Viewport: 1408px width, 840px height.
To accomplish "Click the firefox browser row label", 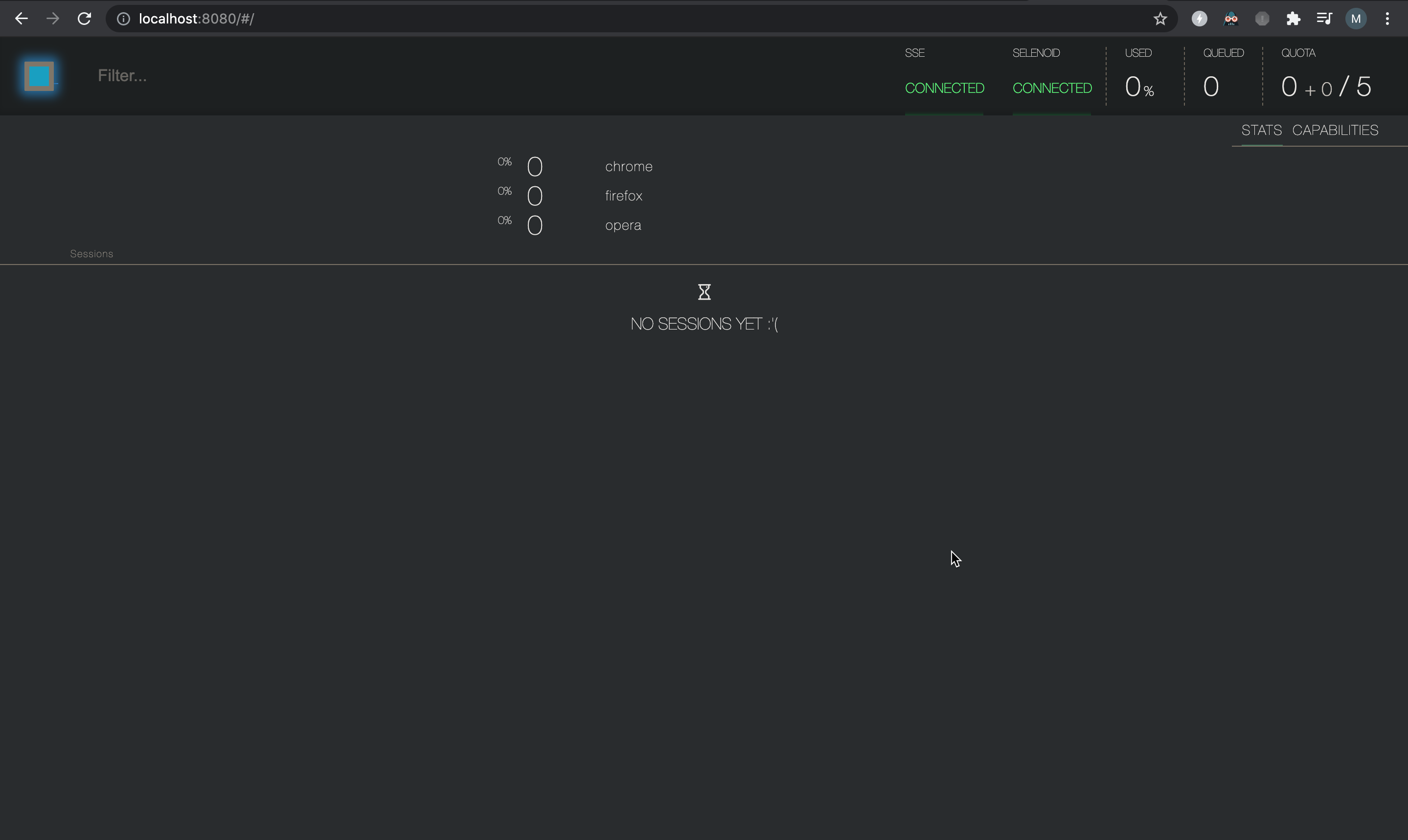I will point(624,196).
